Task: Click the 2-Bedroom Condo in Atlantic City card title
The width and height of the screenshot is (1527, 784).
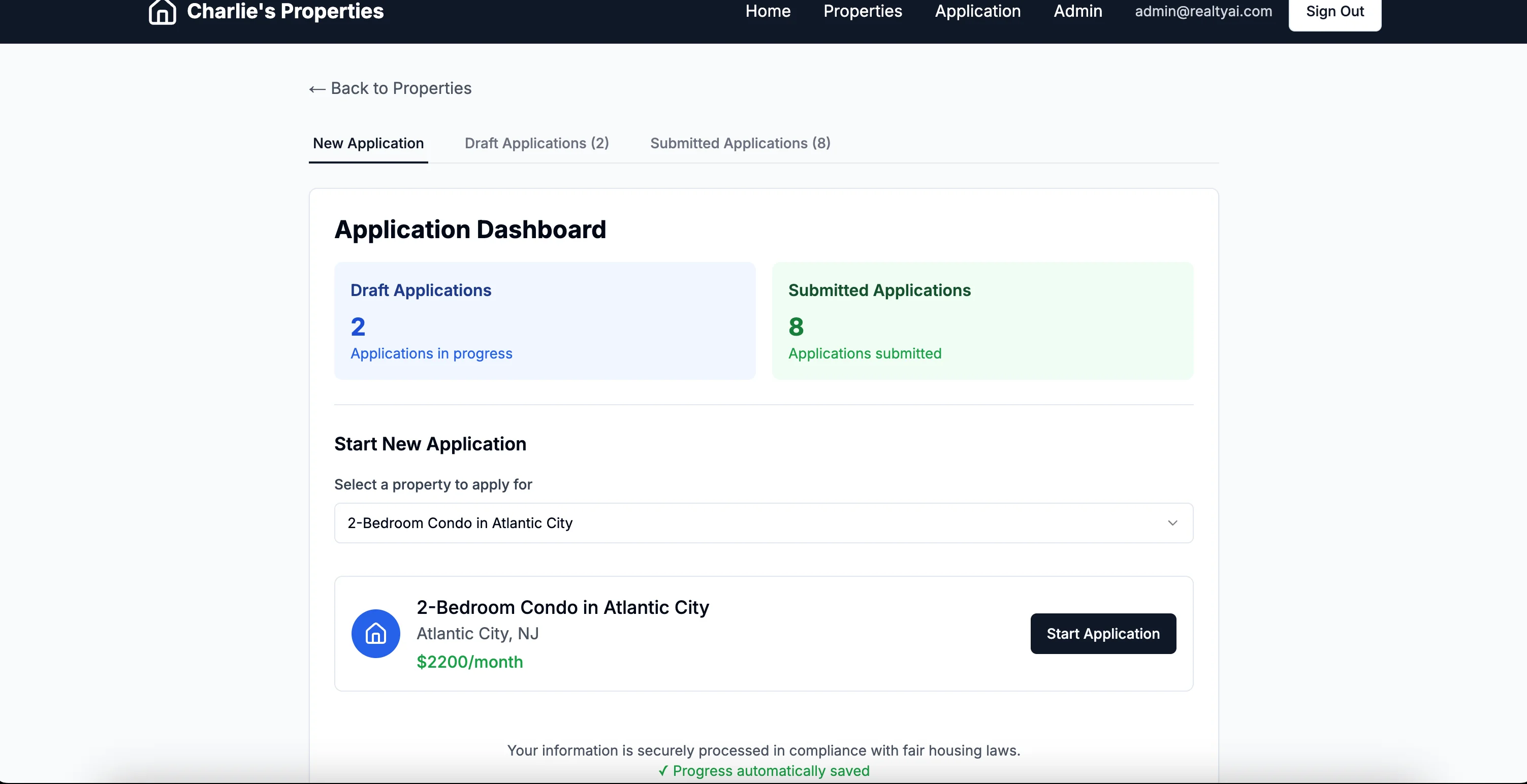Action: (x=562, y=607)
